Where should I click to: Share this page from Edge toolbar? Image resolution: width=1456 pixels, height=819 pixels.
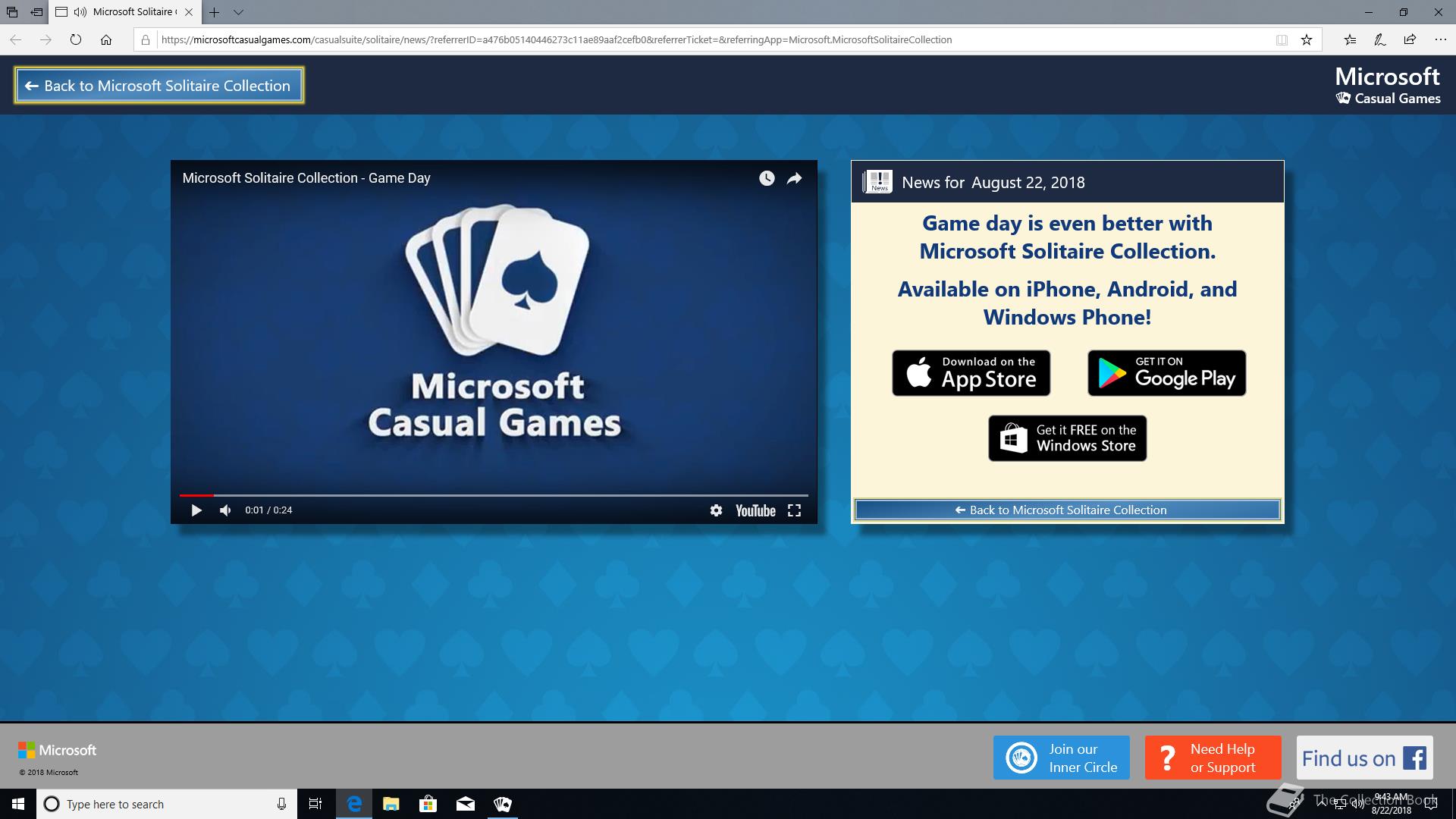1410,39
